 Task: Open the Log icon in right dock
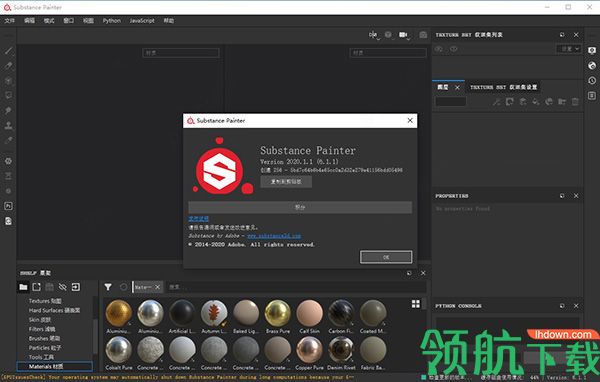click(x=592, y=95)
